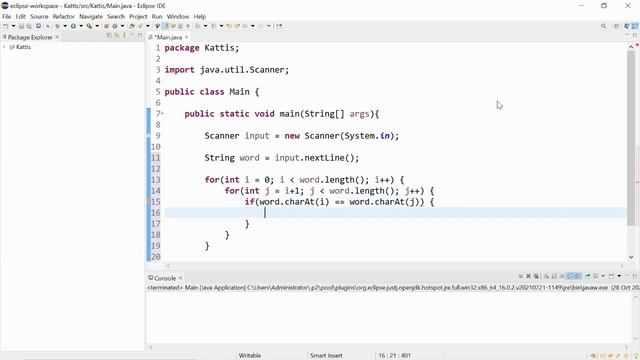Viewport: 640px width, 360px height.
Task: Open the New Java Class dropdown arrow
Action: [122, 26]
